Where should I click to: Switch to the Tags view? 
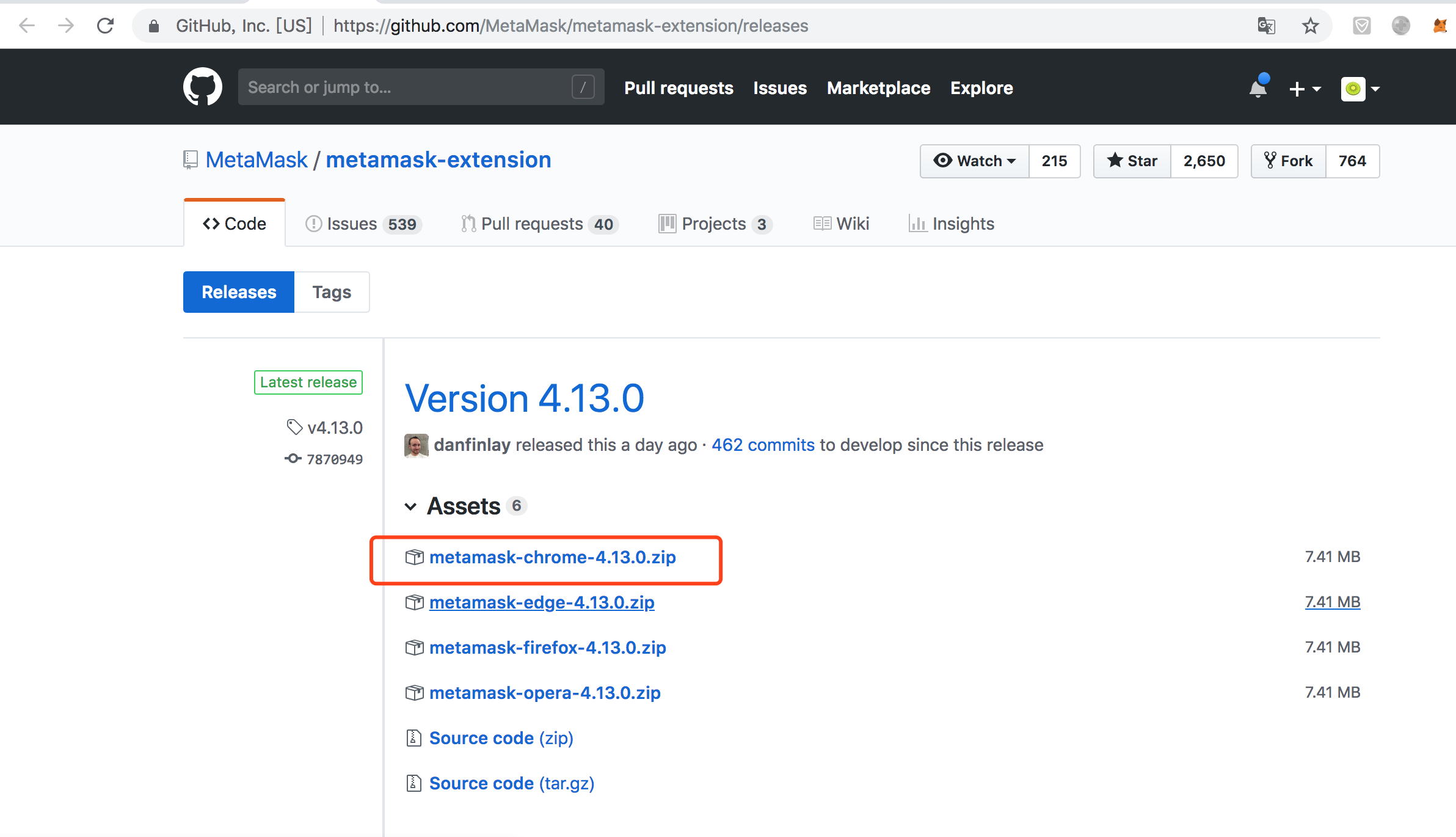pos(332,292)
